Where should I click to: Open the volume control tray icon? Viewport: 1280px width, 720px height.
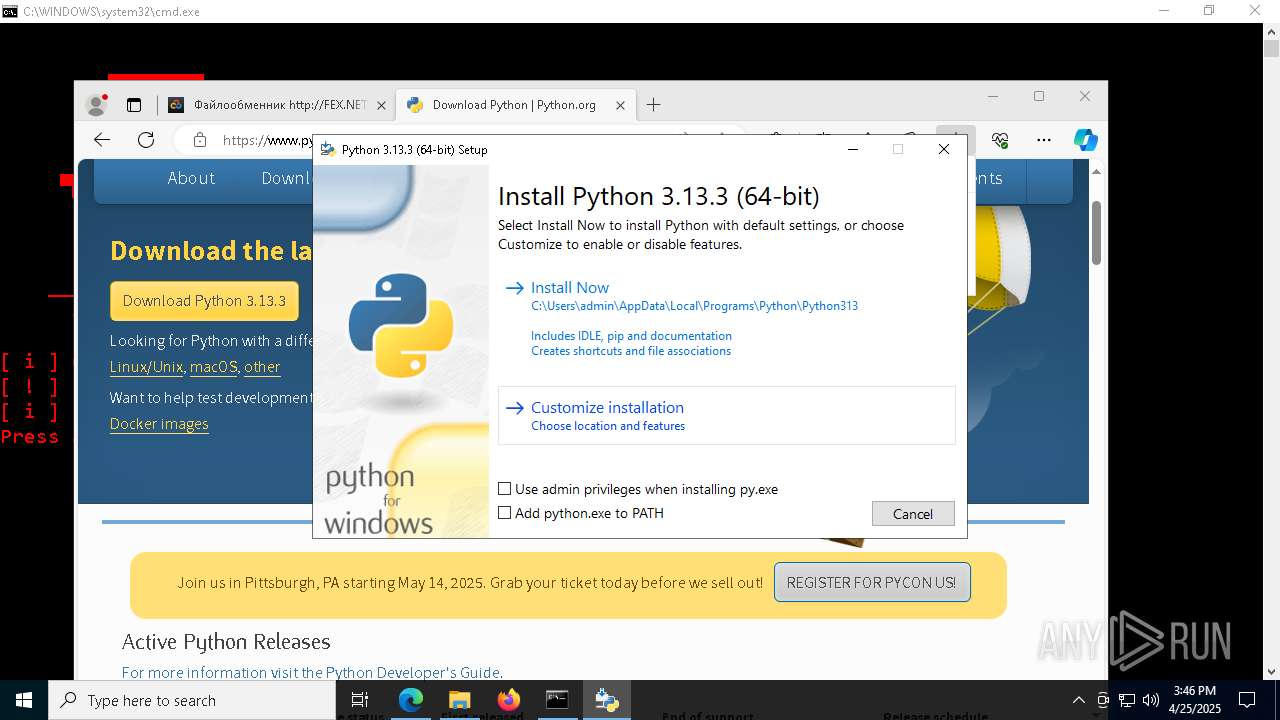coord(1151,700)
